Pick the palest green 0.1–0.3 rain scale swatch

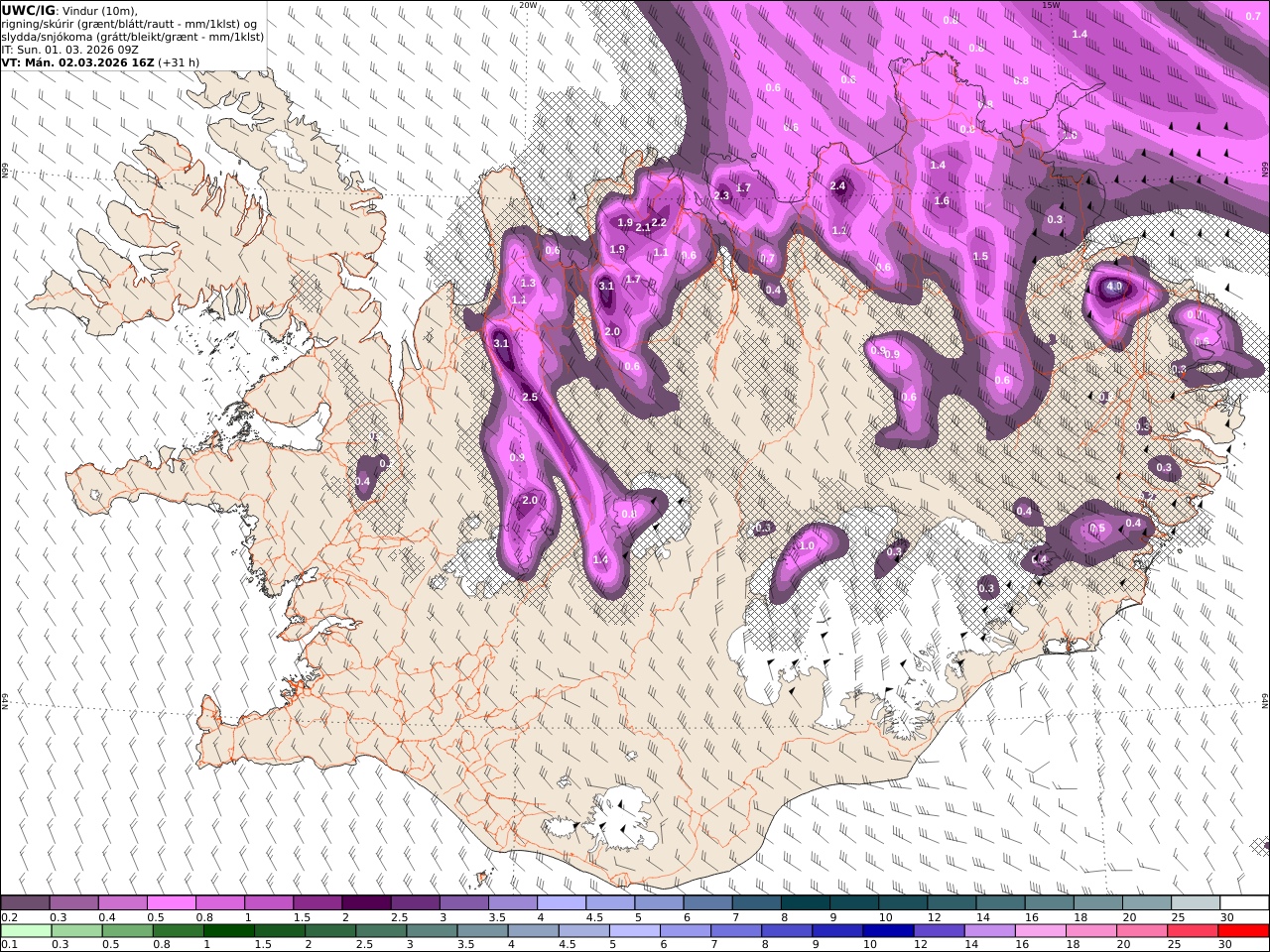26,931
